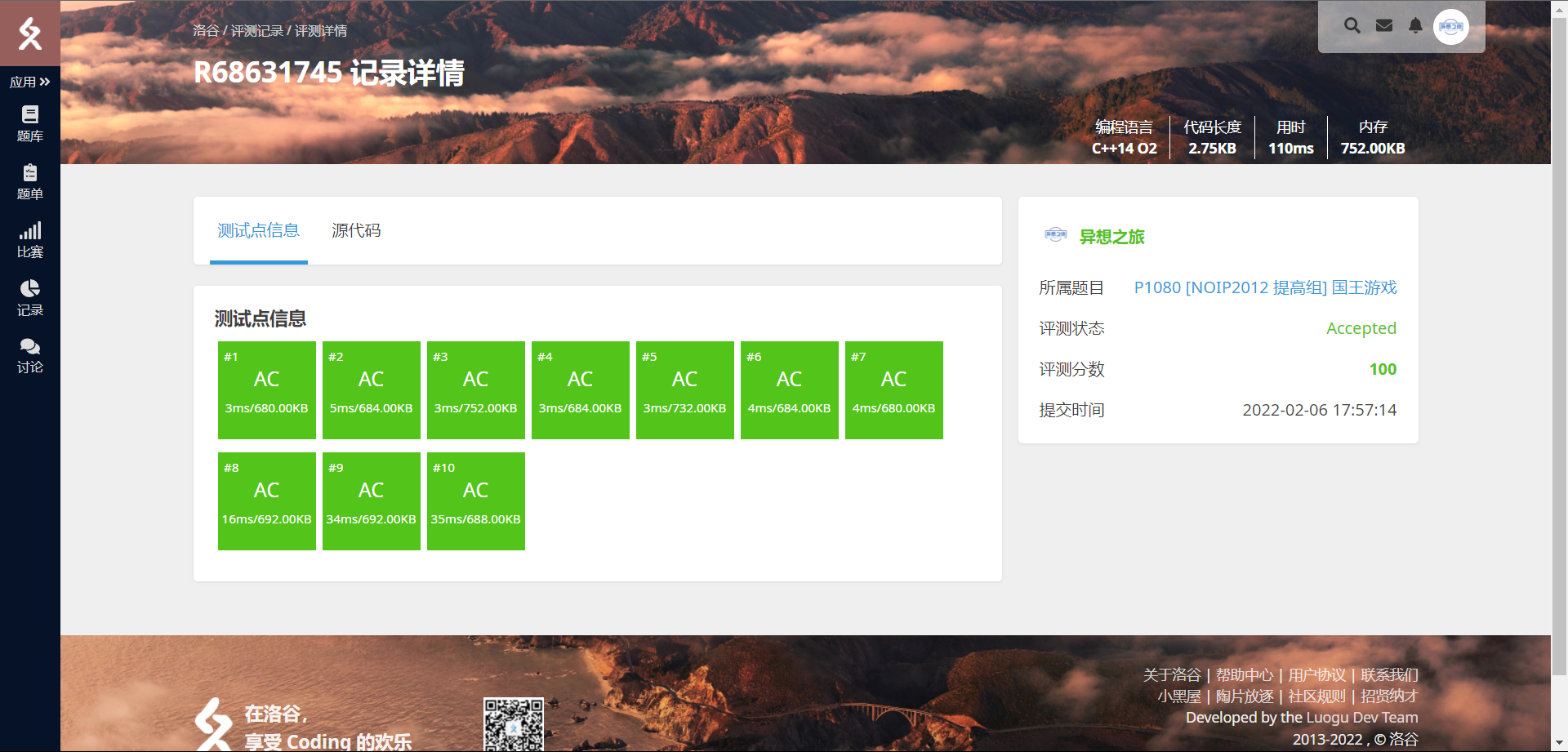1568x752 pixels.
Task: Switch to the 源代码 tab
Action: point(356,231)
